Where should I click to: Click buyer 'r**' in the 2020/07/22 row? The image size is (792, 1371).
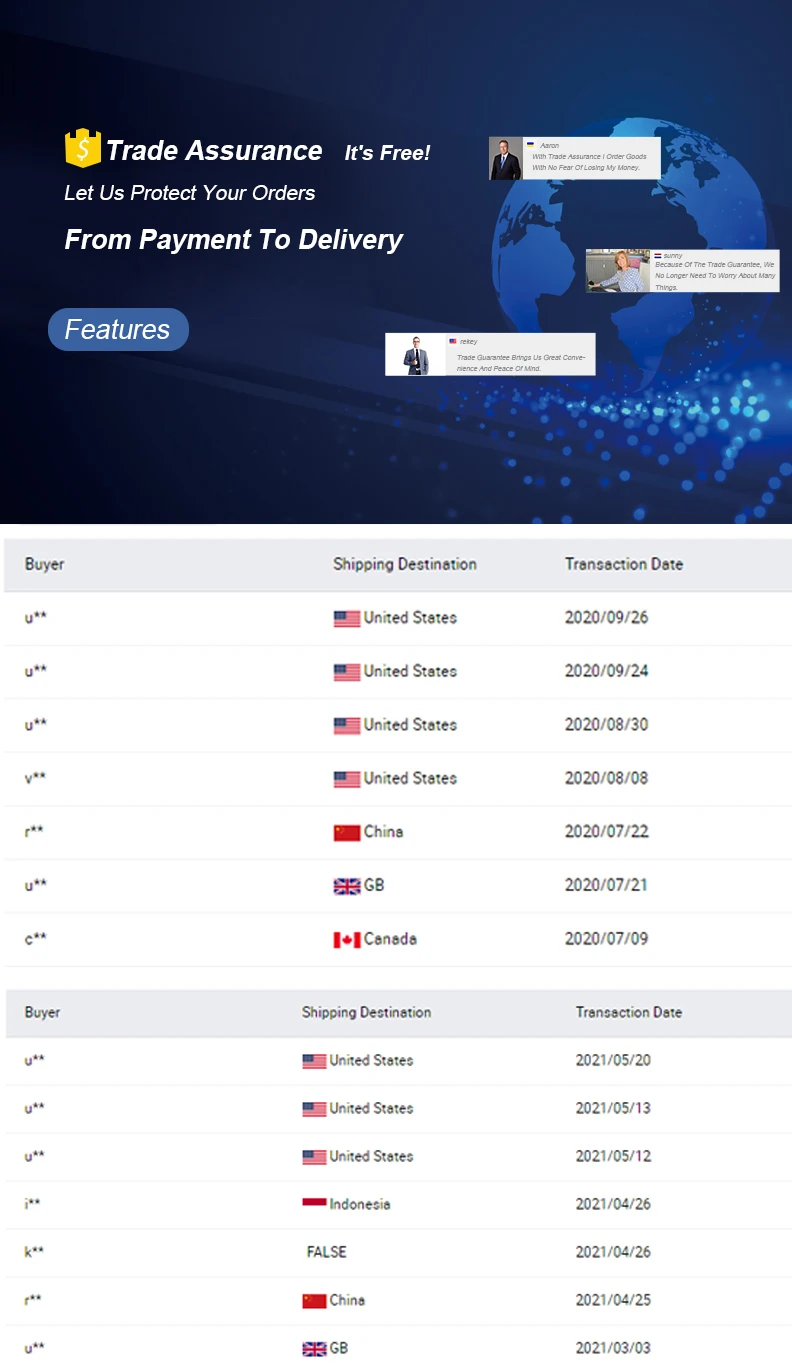(35, 831)
